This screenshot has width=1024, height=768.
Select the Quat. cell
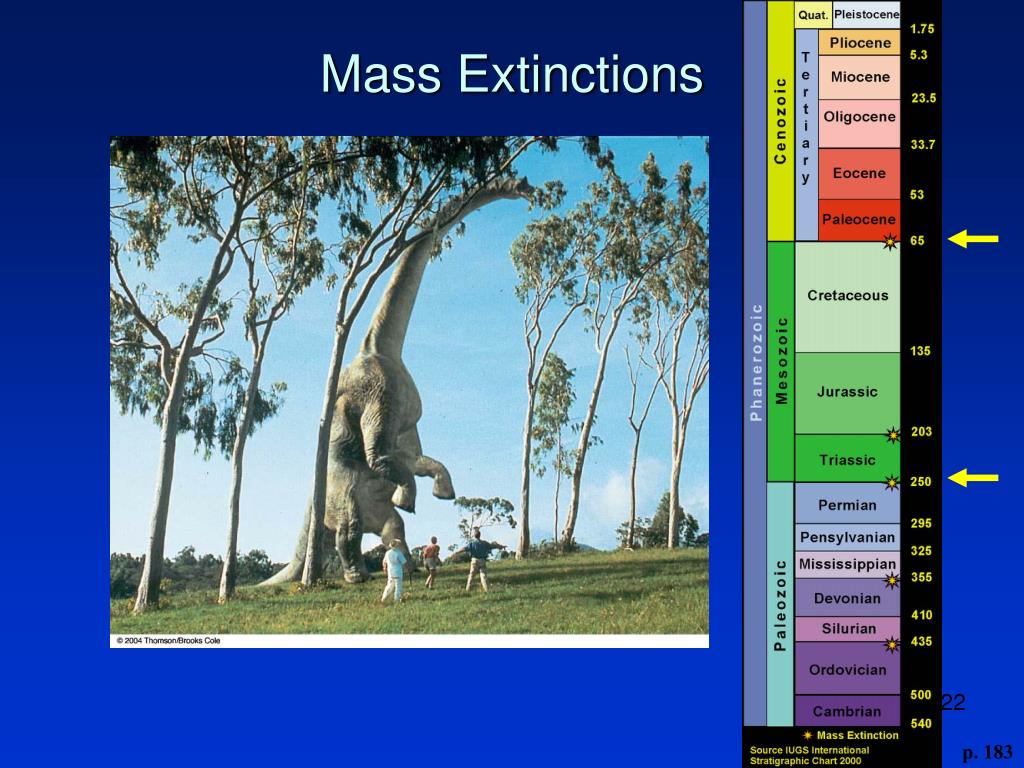813,14
